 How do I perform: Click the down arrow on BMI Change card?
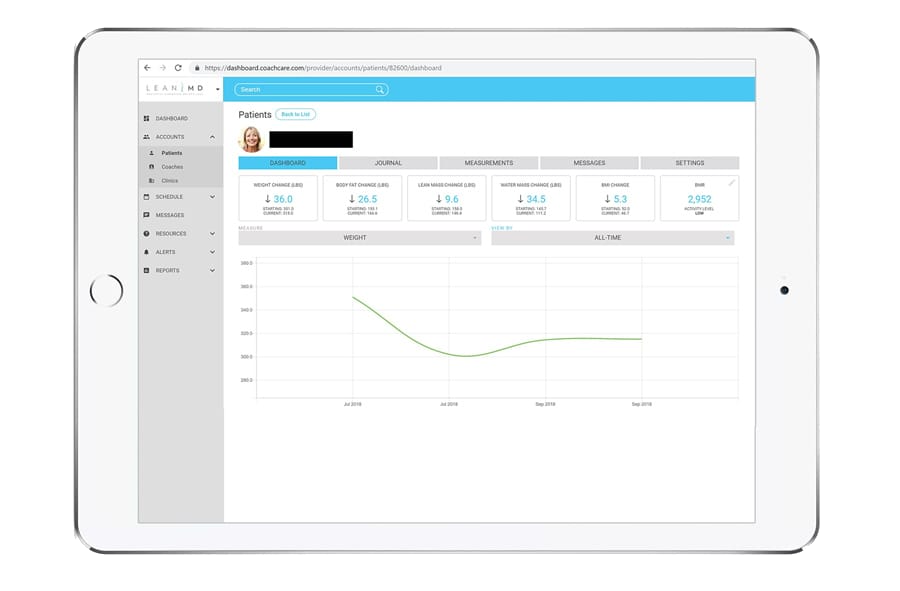coord(607,199)
